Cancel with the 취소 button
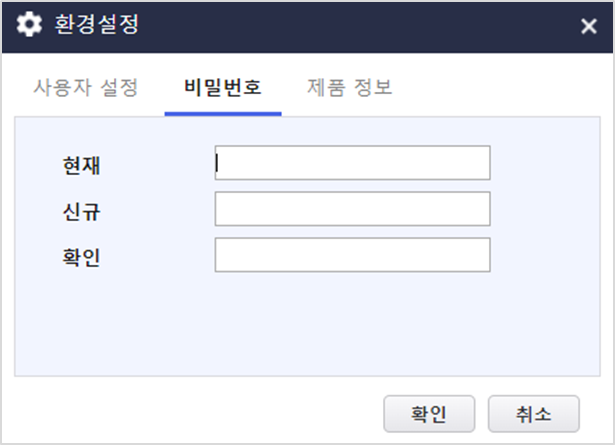The width and height of the screenshot is (615, 445). click(x=533, y=414)
